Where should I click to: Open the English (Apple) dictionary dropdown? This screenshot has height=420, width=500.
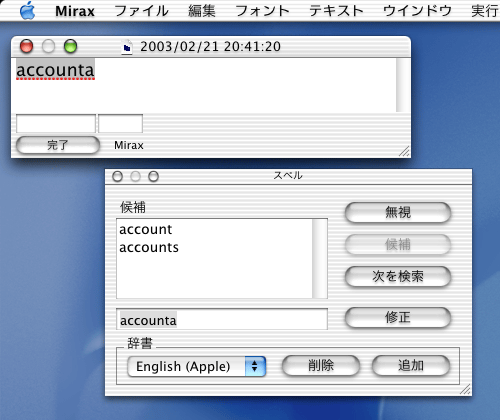pos(196,366)
